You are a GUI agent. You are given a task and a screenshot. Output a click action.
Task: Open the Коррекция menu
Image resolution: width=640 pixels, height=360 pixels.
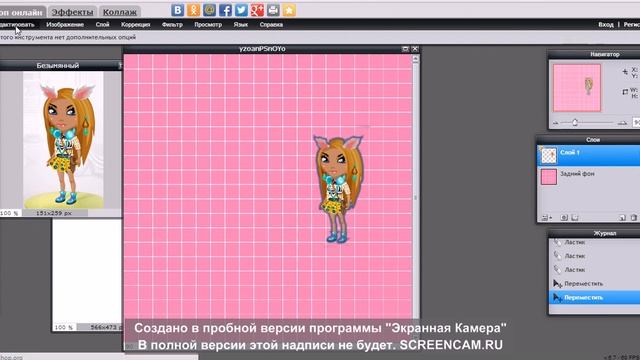[x=136, y=24]
